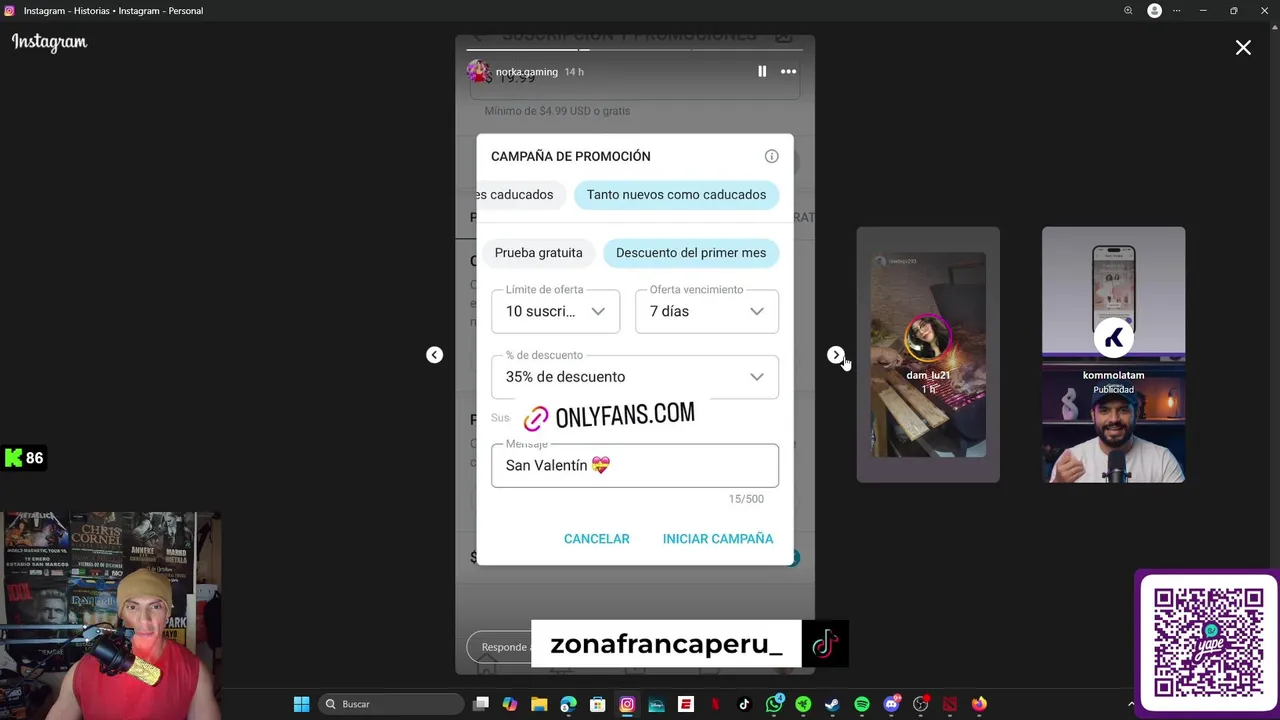This screenshot has width=1280, height=720.
Task: Open Steam from the taskbar
Action: click(832, 704)
